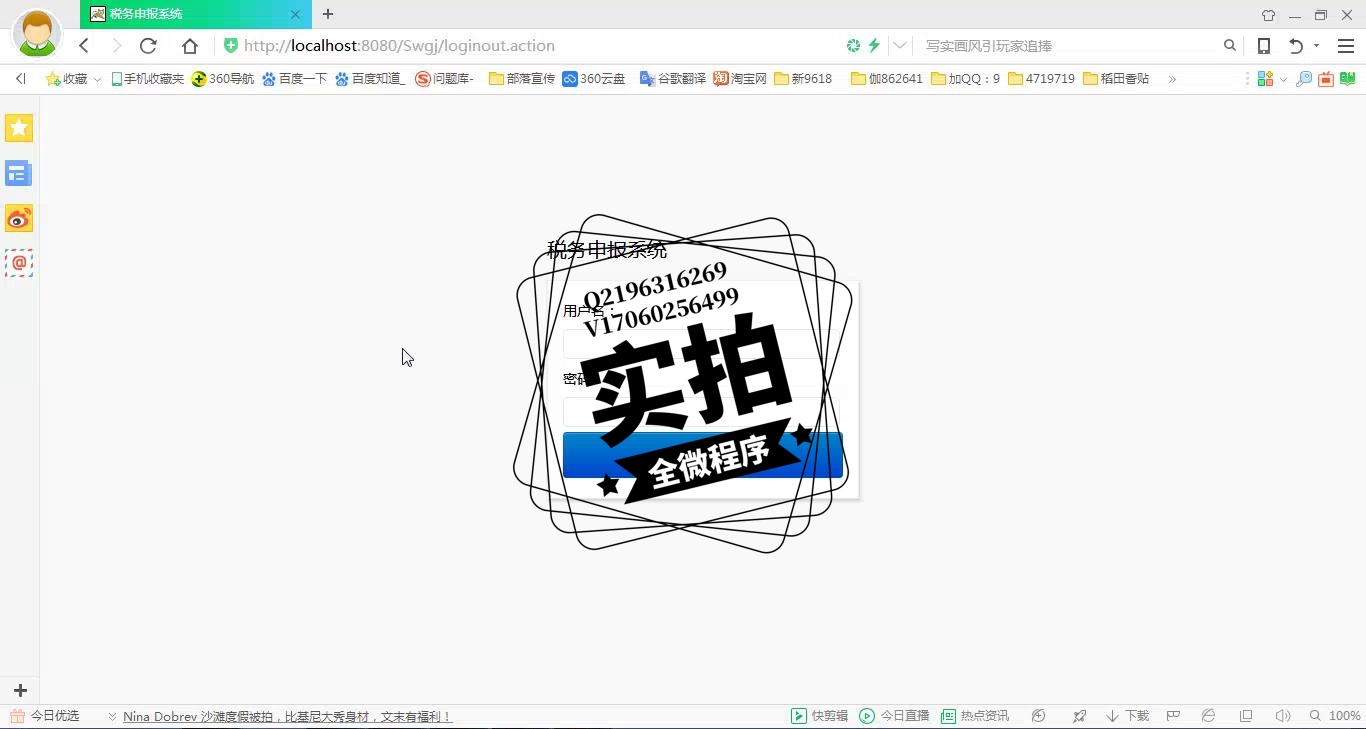Open 今日直播 in status bar
The height and width of the screenshot is (729, 1366).
coord(895,716)
